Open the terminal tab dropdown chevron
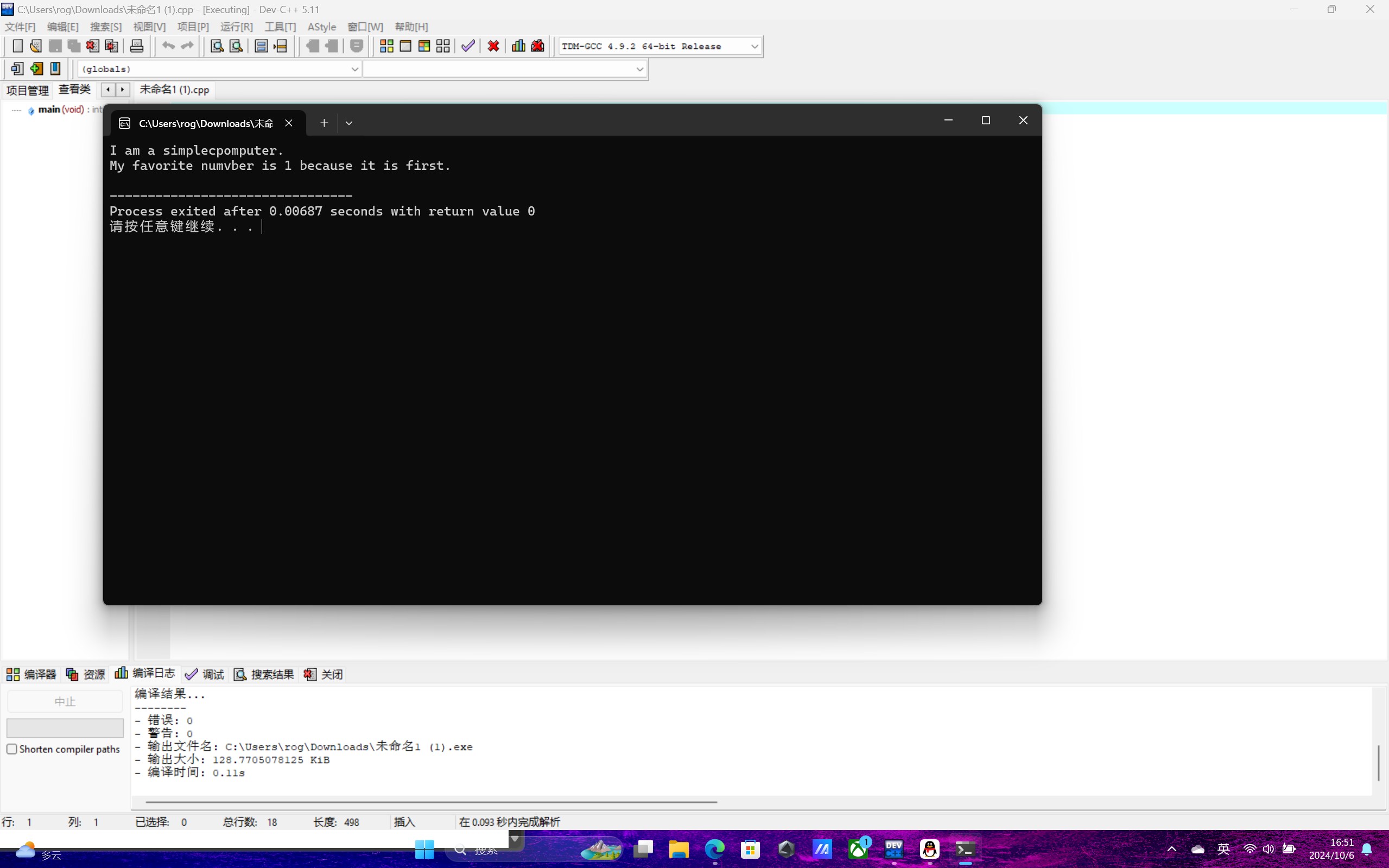 click(x=349, y=123)
